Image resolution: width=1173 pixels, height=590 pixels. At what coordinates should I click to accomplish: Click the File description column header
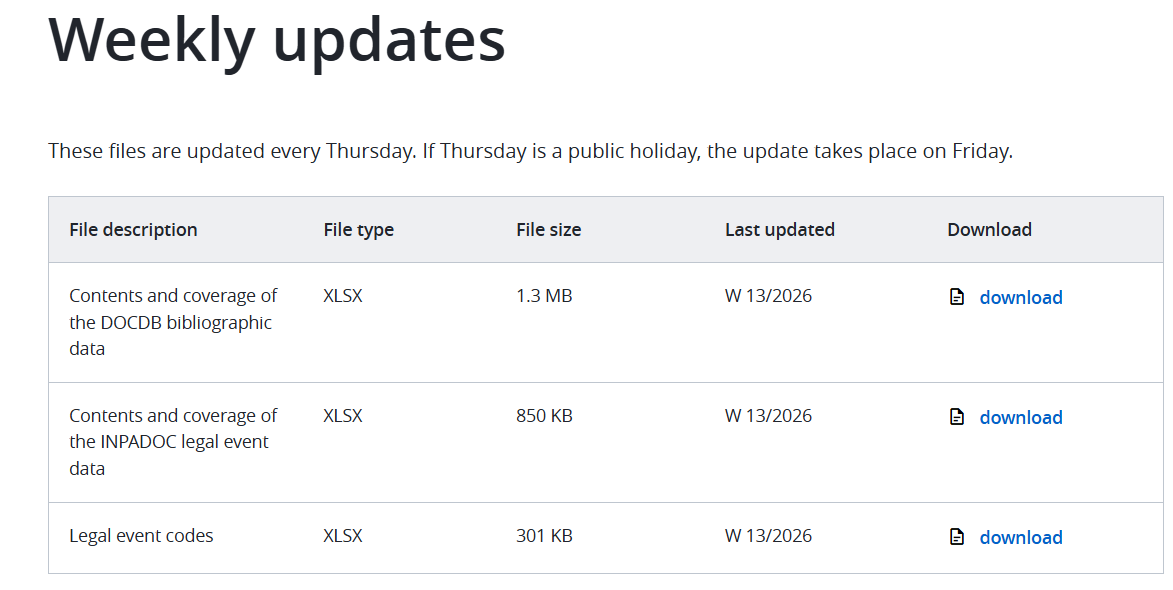[133, 230]
